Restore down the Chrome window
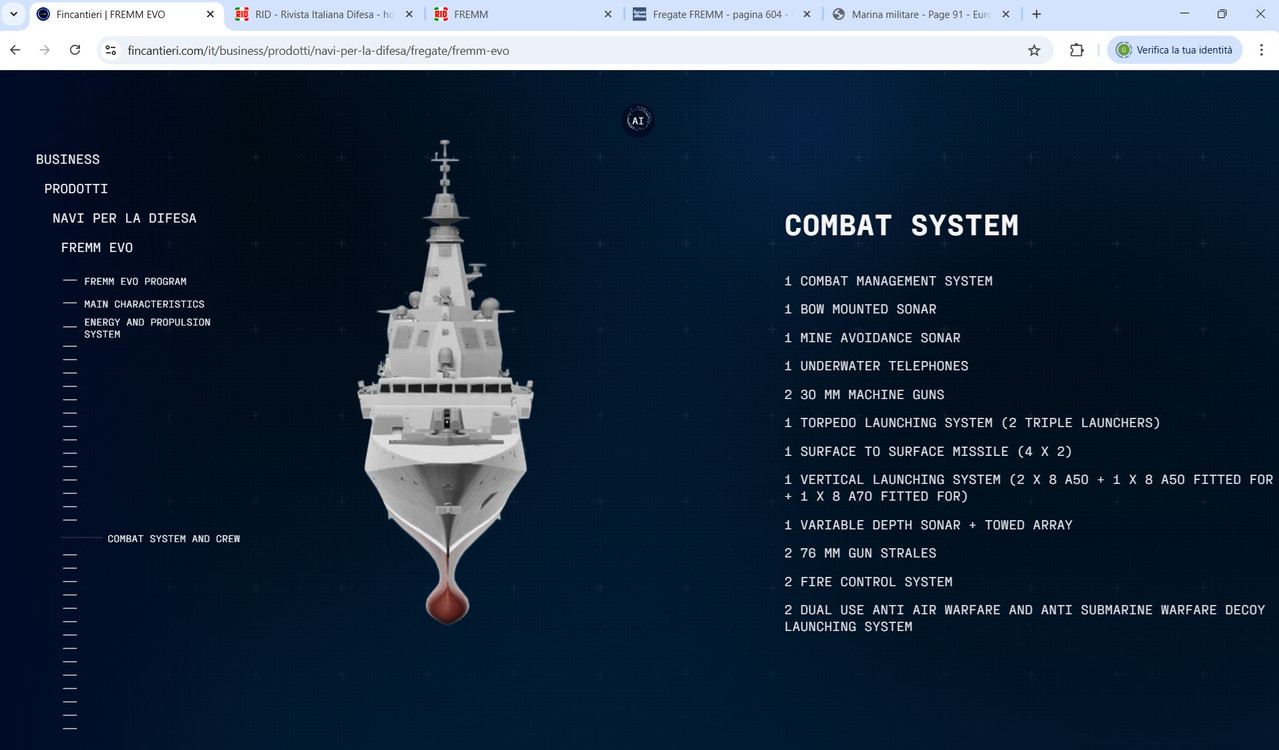 coord(1222,14)
